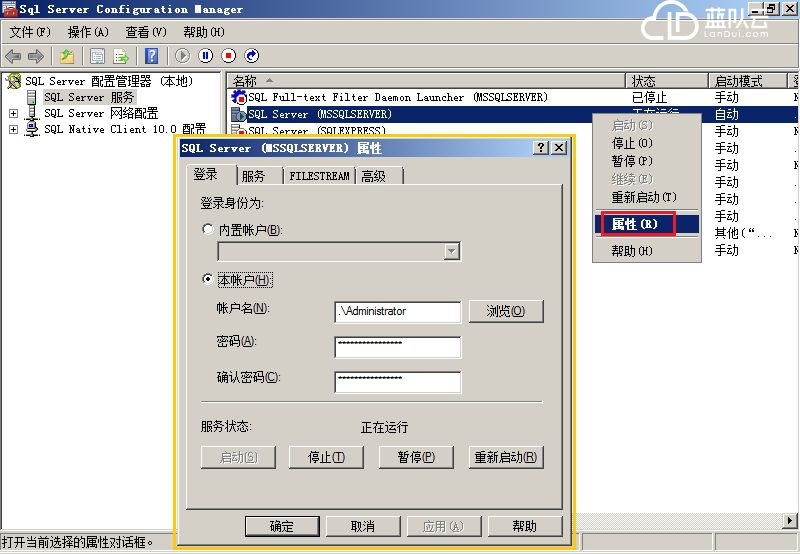Viewport: 800px width, 554px height.
Task: Select SQL Server 配置管理器 (本地) root
Action: click(x=109, y=81)
